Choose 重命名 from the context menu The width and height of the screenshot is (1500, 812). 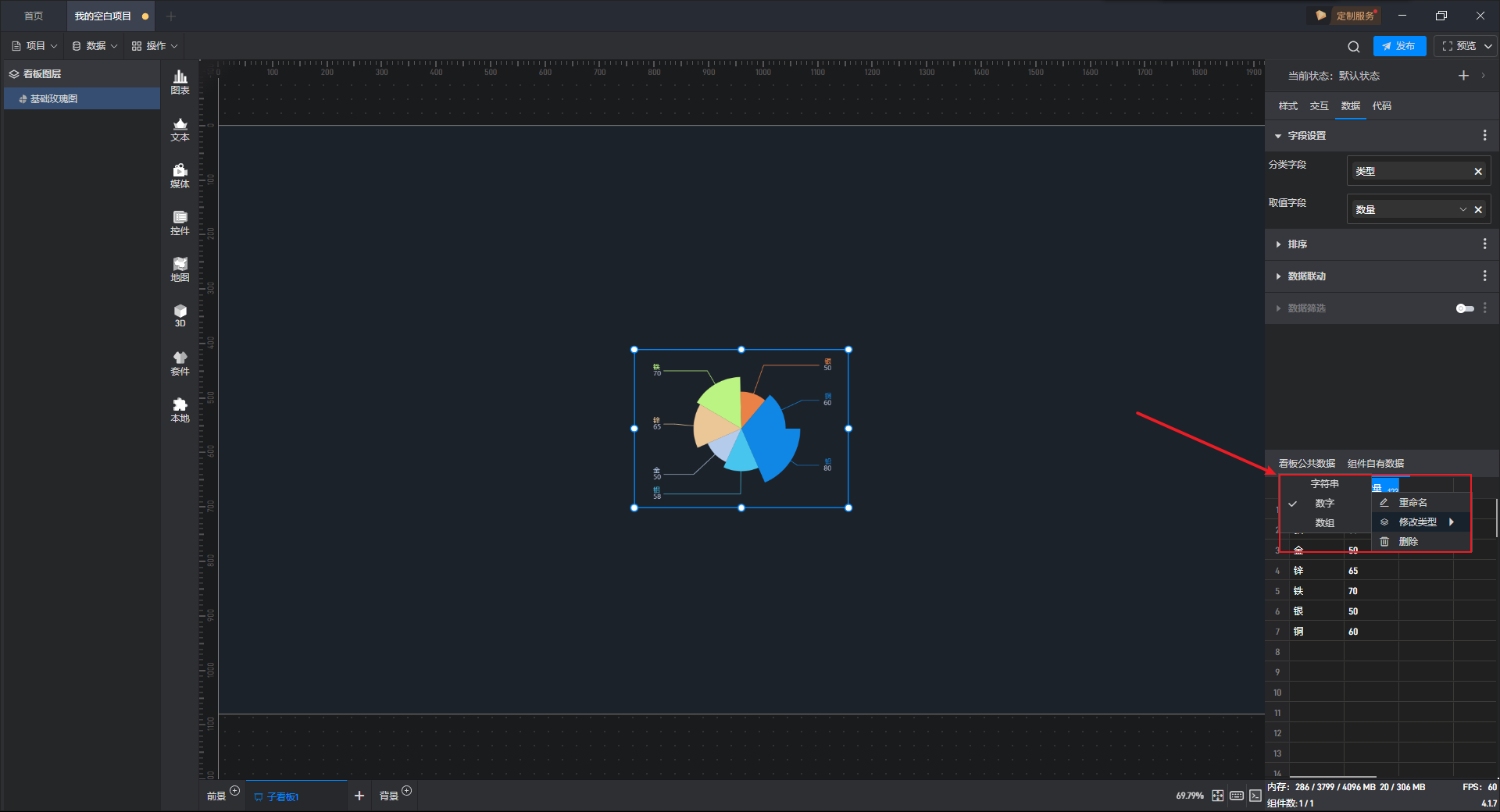click(1412, 503)
